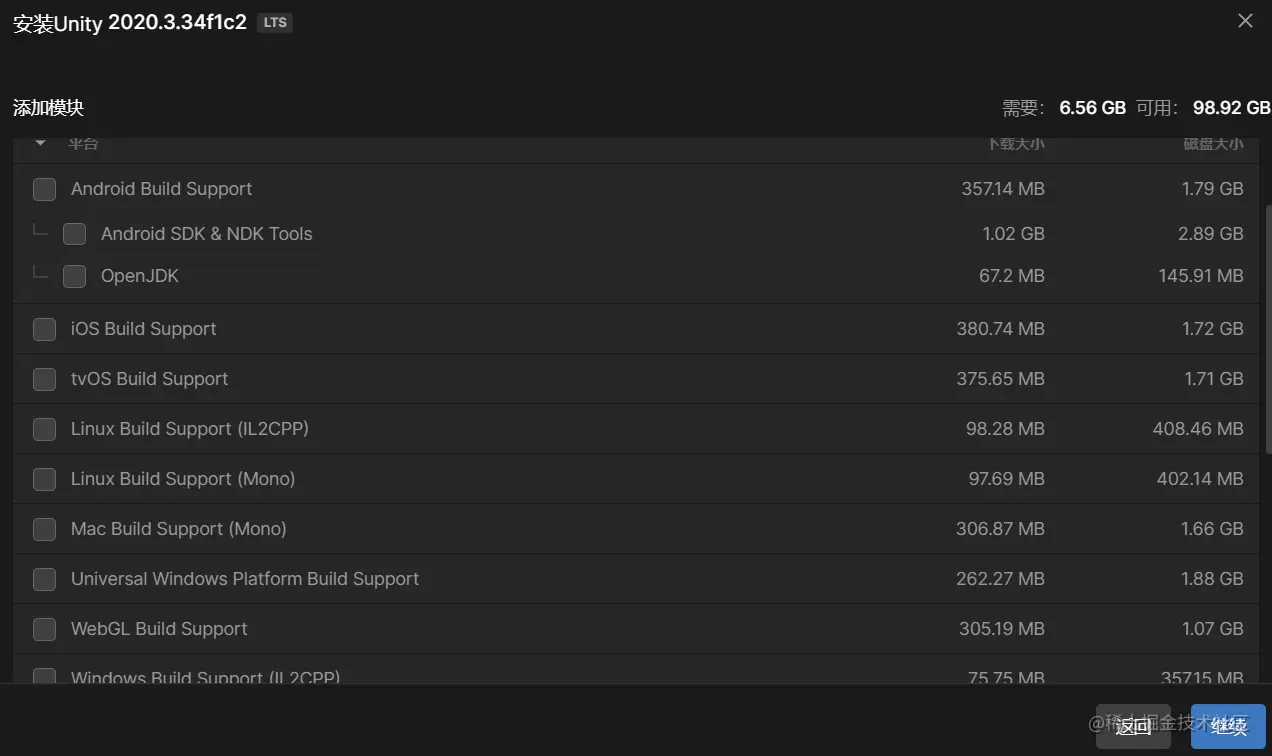Image resolution: width=1272 pixels, height=756 pixels.
Task: Enable the Android Build Support checkbox
Action: tap(44, 189)
